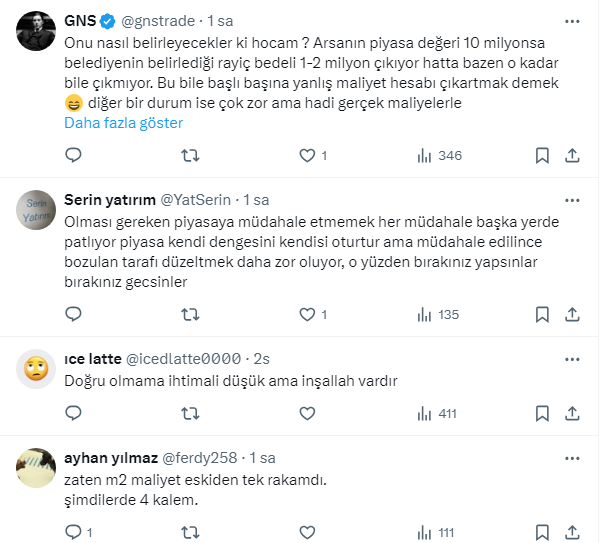Expand GNS tweet with Daha fazla göster

[123, 123]
